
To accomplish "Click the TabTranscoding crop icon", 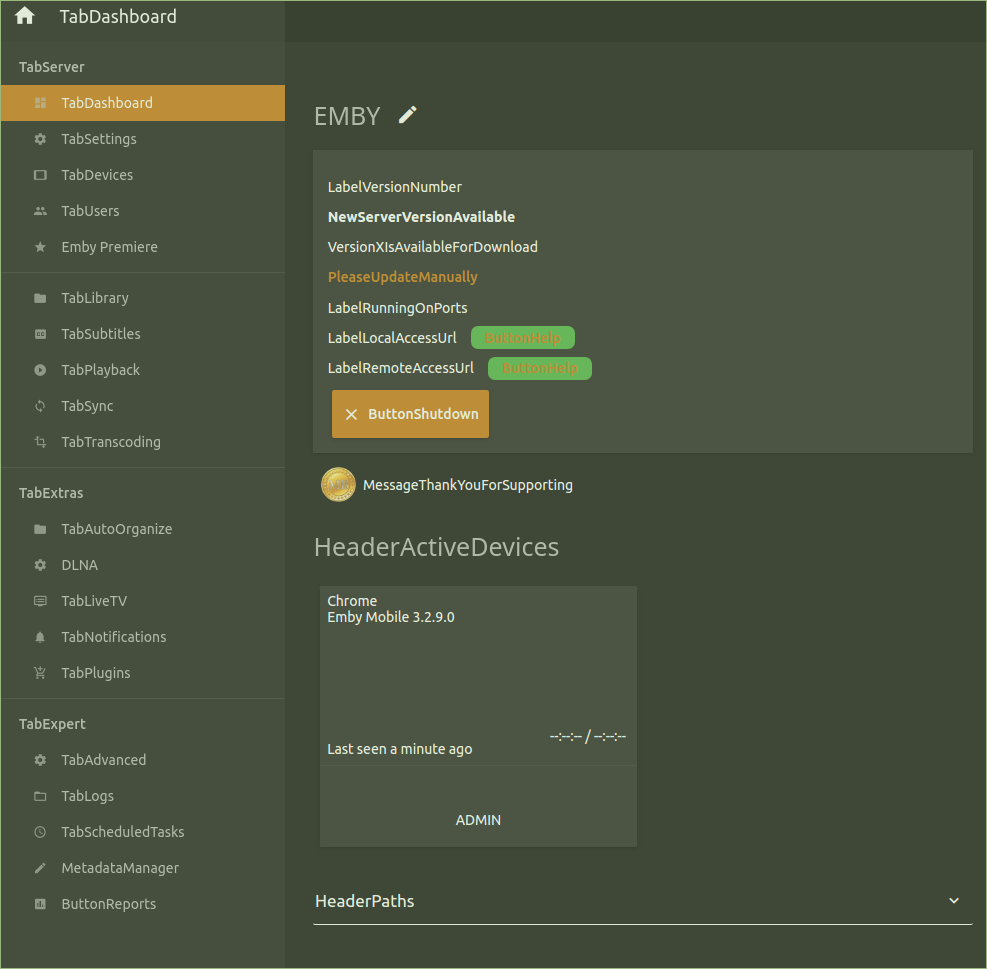I will click(40, 442).
